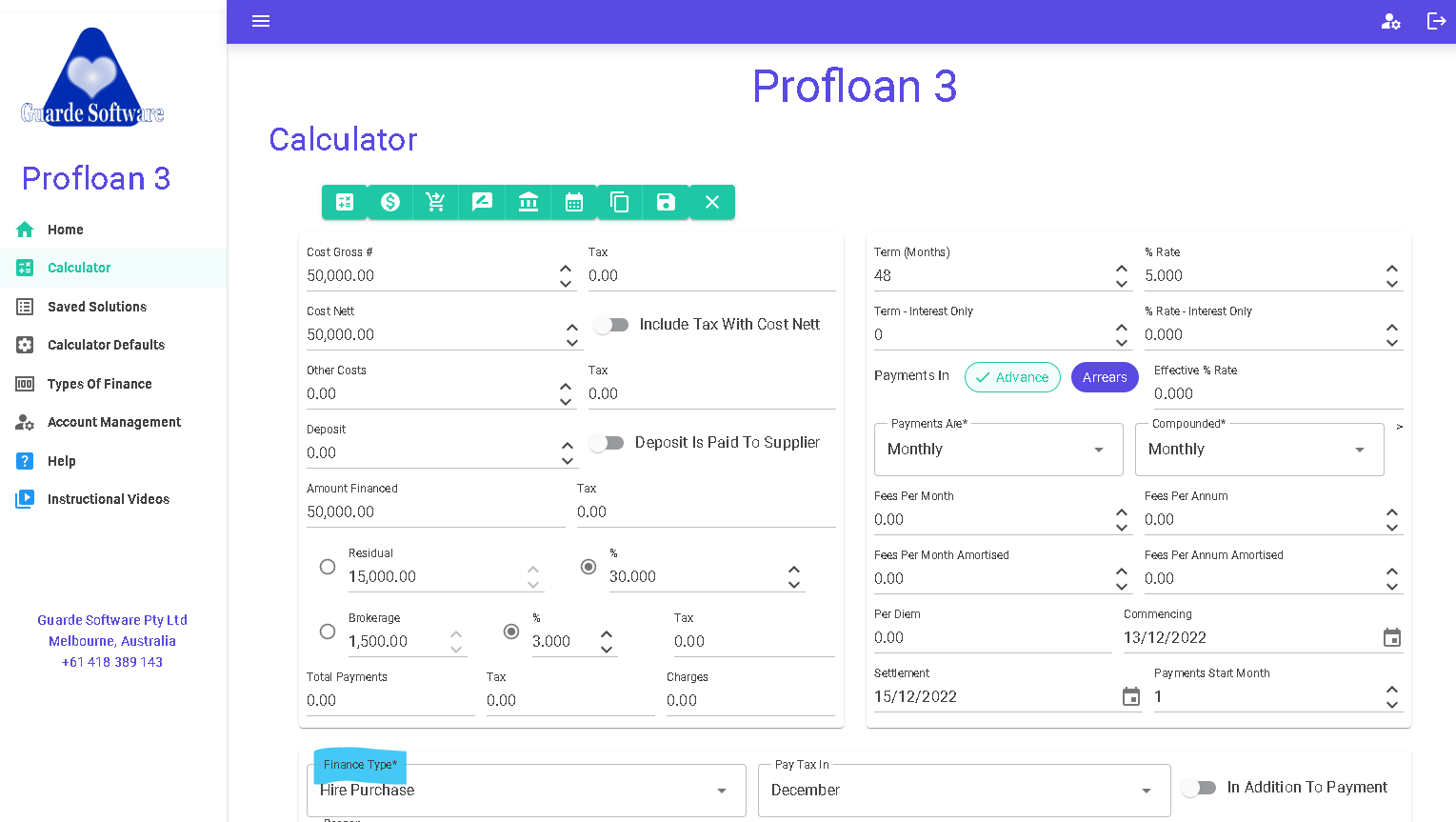Viewport: 1456px width, 822px height.
Task: Open Account Management in sidebar
Action: click(113, 422)
